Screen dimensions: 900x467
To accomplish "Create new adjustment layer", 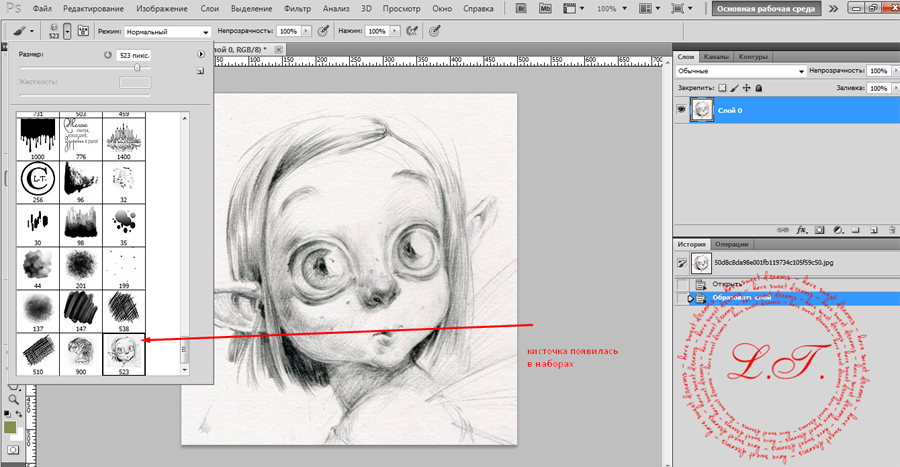I will [838, 230].
